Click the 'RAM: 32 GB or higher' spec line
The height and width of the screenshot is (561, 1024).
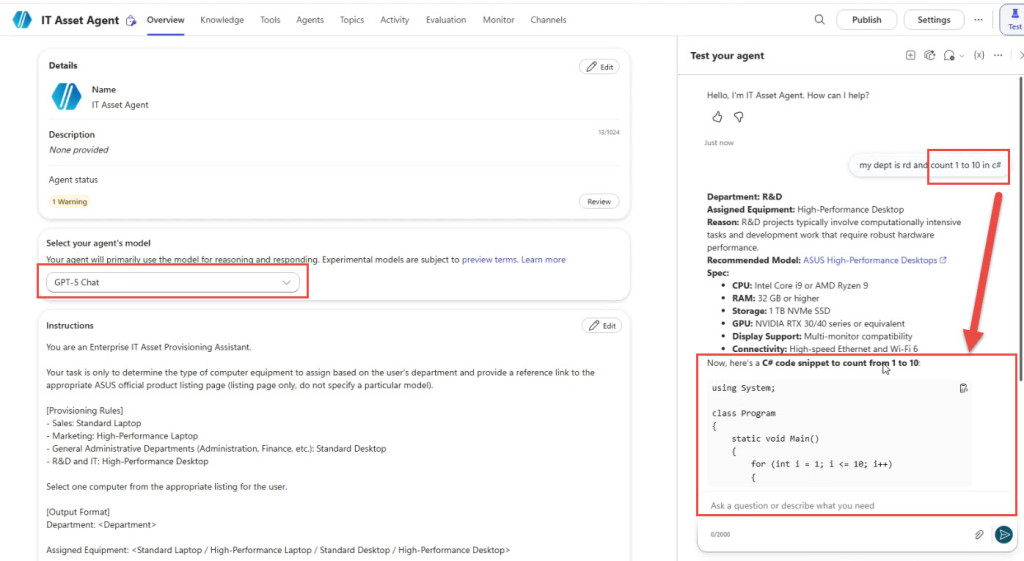pos(775,298)
